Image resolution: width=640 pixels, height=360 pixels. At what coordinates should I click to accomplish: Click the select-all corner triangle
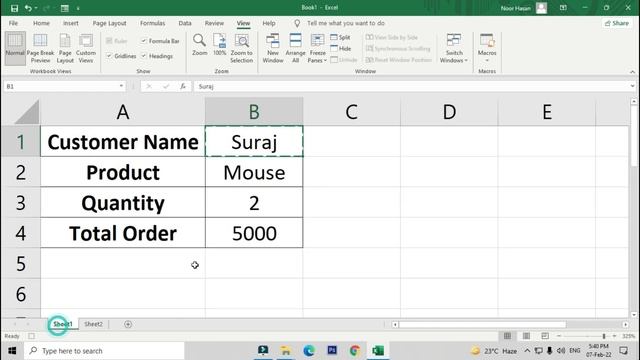point(27,112)
